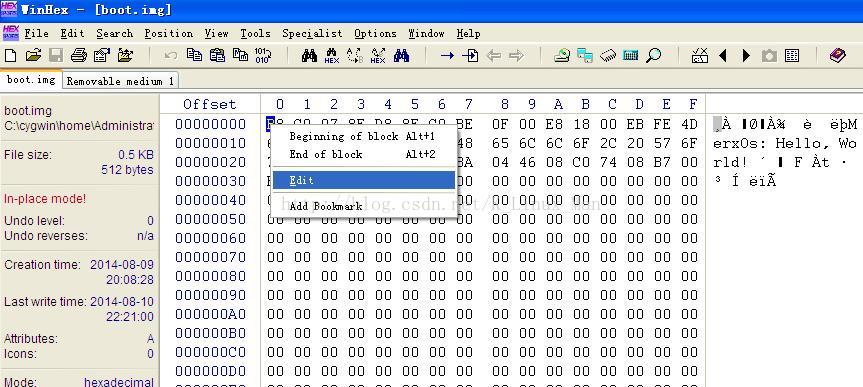The width and height of the screenshot is (863, 387).
Task: Open the Edit menu in menu bar
Action: point(73,34)
